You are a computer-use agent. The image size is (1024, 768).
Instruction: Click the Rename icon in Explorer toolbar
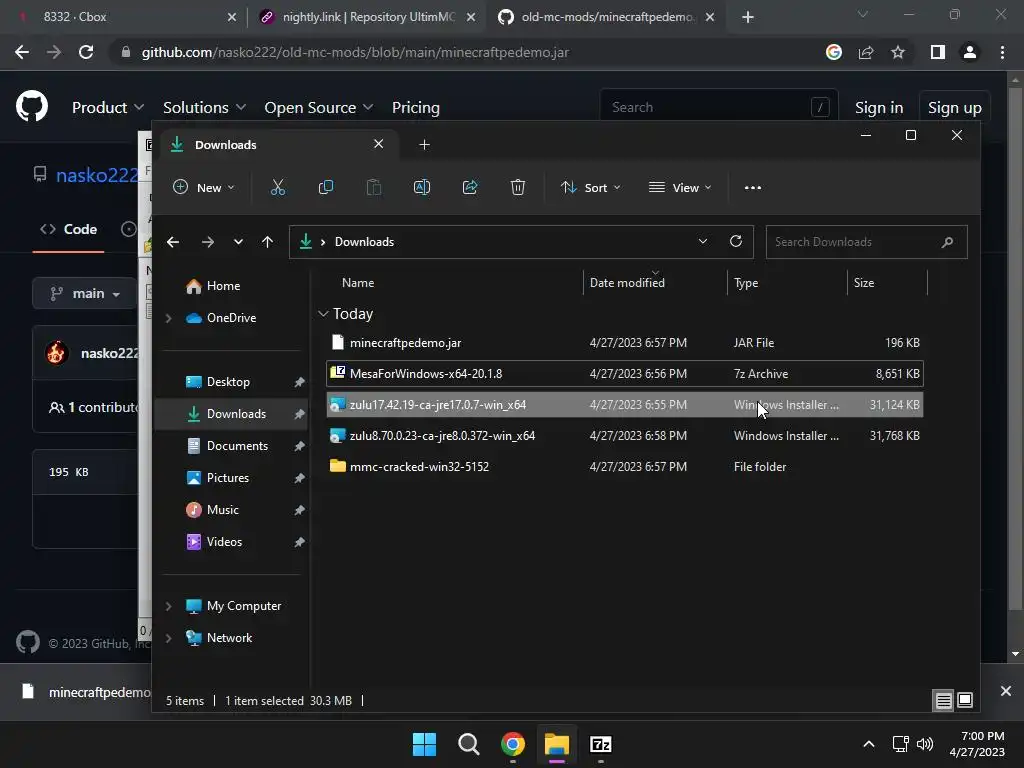point(422,187)
